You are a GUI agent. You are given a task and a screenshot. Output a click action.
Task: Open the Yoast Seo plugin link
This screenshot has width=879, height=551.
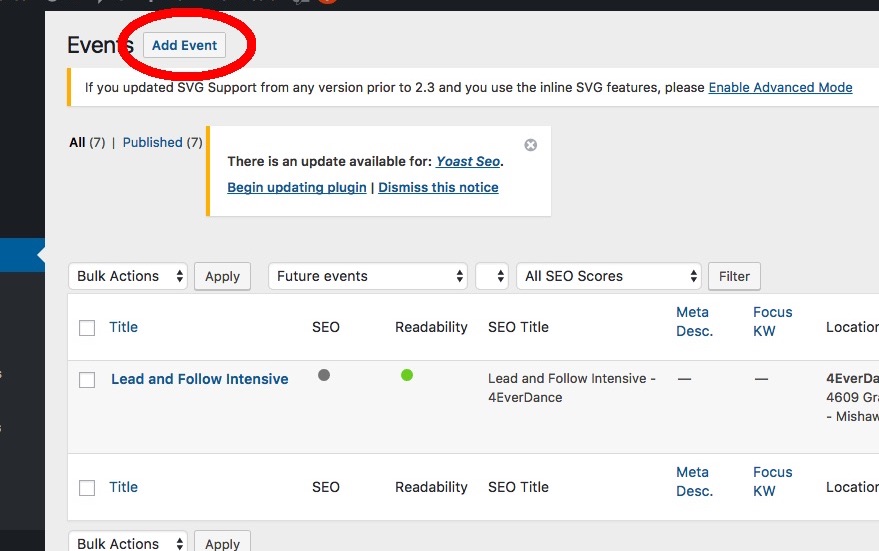point(468,161)
